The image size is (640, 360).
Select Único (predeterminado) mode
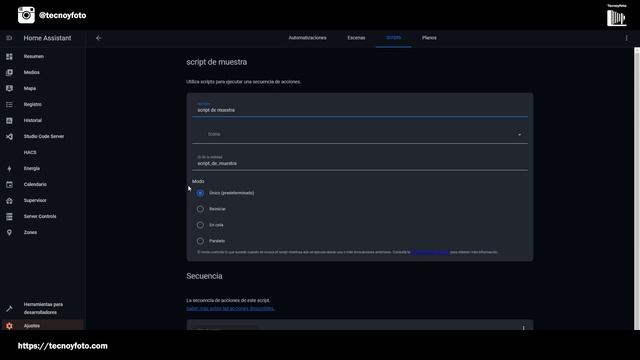200,193
